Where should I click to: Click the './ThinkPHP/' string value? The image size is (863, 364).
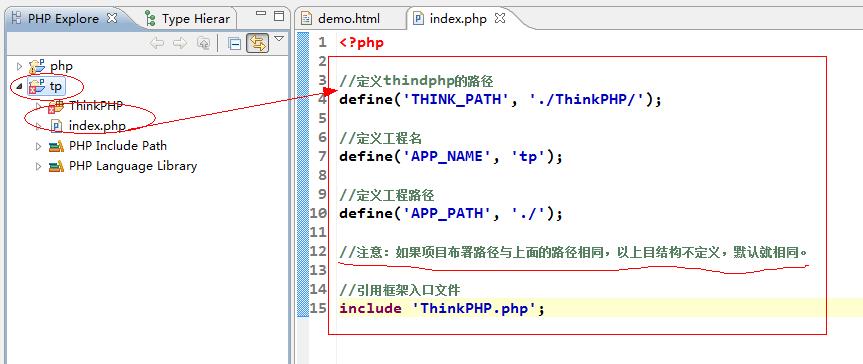click(x=587, y=100)
